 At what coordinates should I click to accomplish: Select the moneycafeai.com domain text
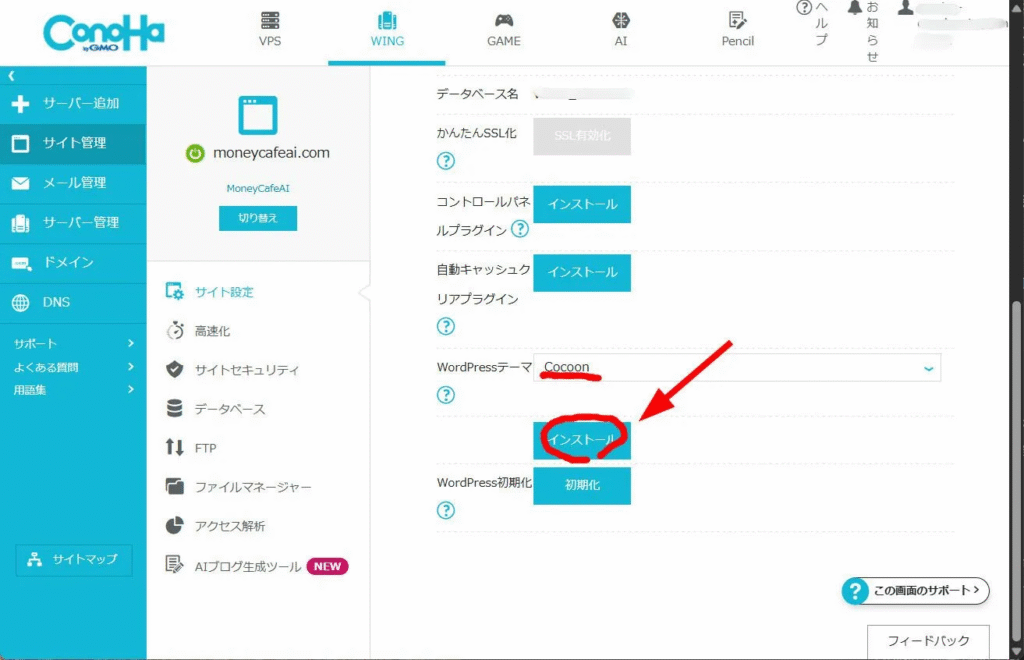pyautogui.click(x=271, y=153)
